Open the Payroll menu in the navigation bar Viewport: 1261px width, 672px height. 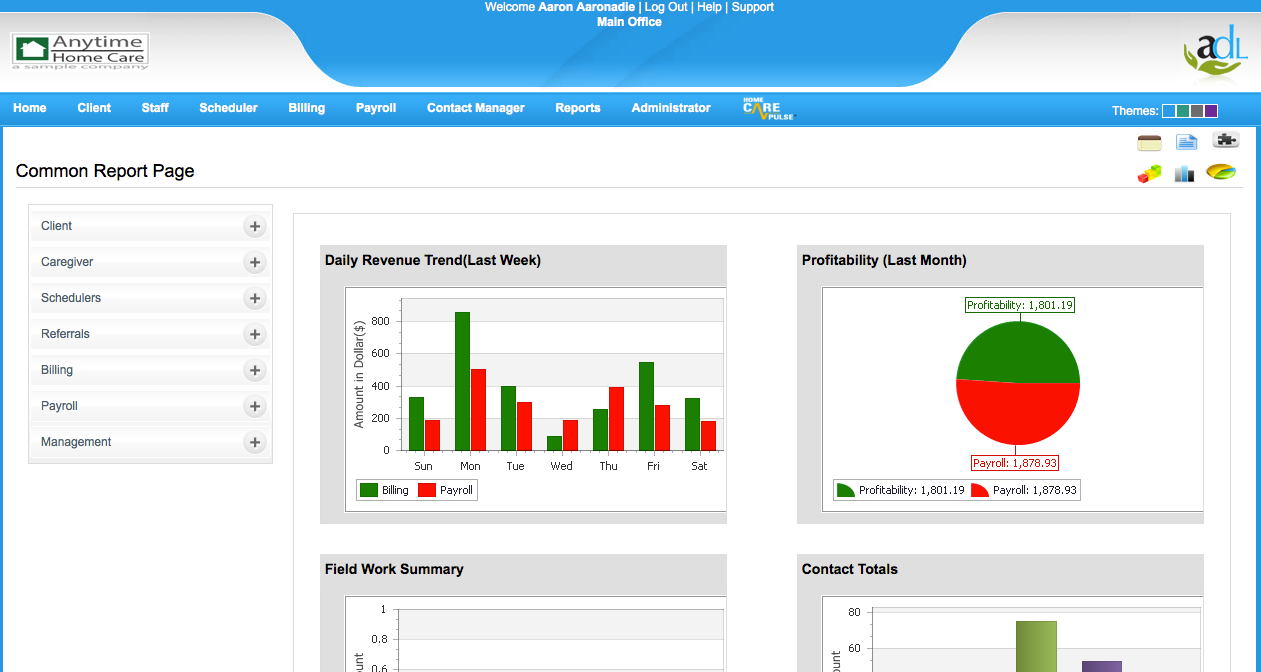376,108
